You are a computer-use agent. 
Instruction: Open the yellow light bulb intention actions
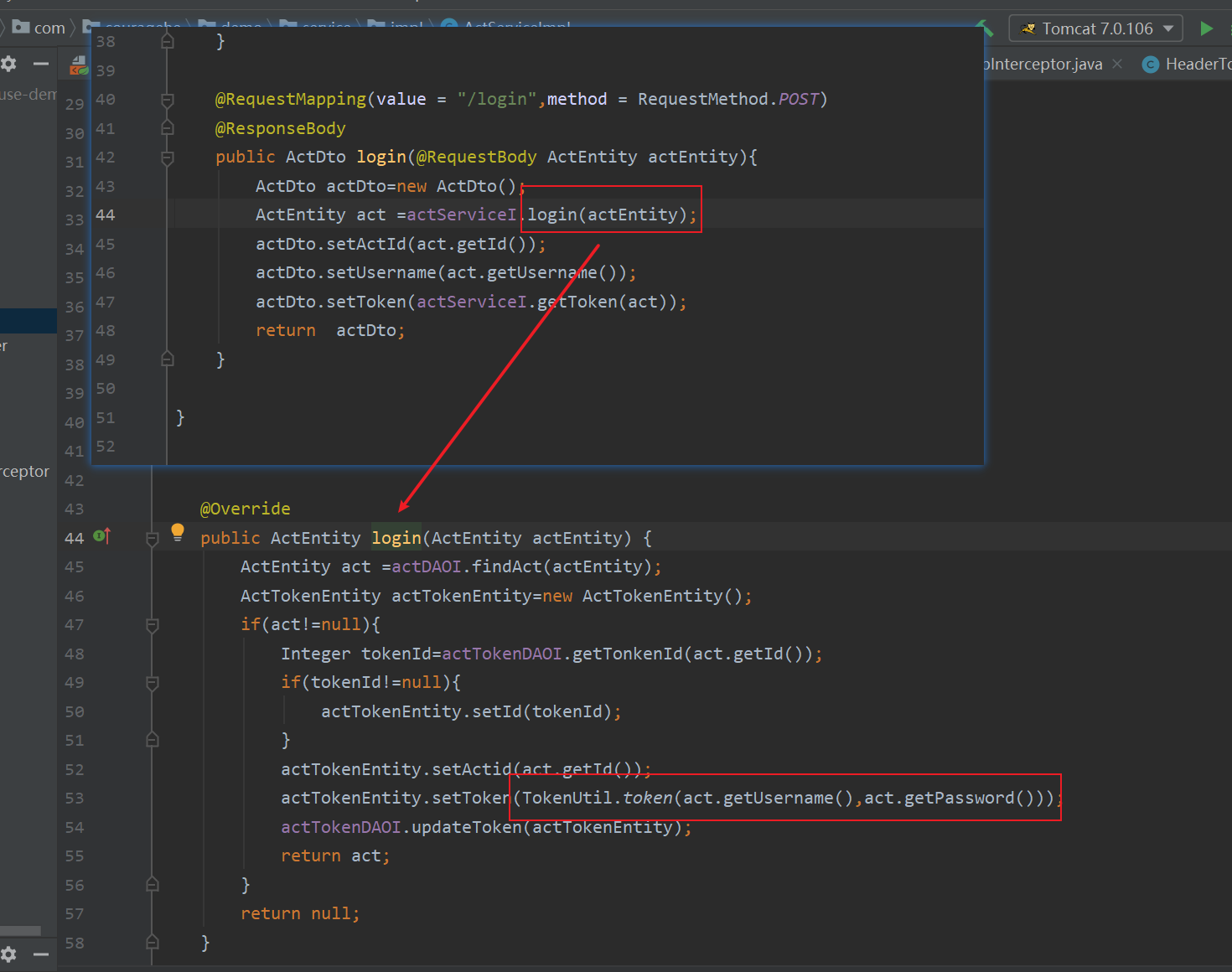pyautogui.click(x=178, y=532)
